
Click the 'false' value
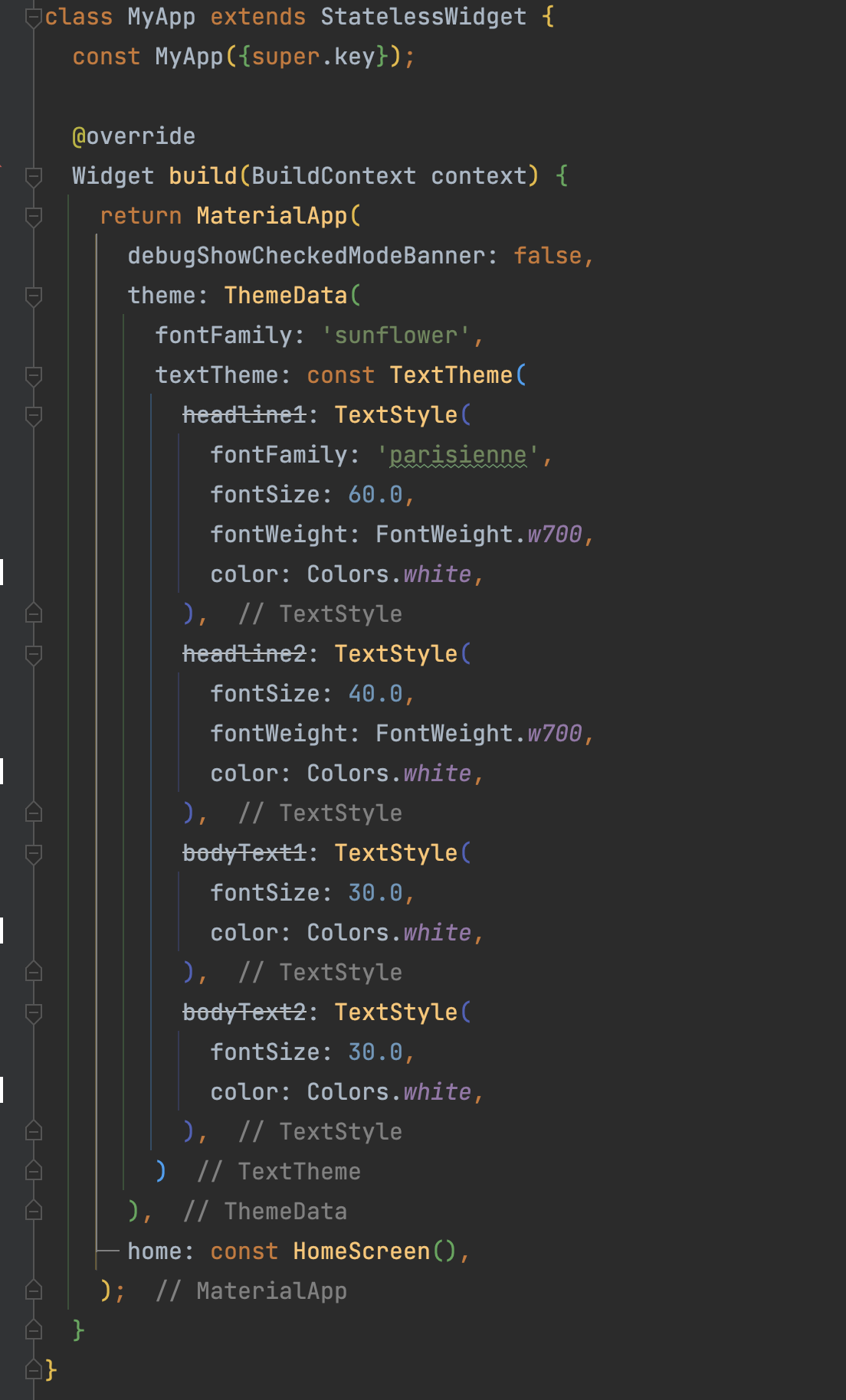[548, 256]
